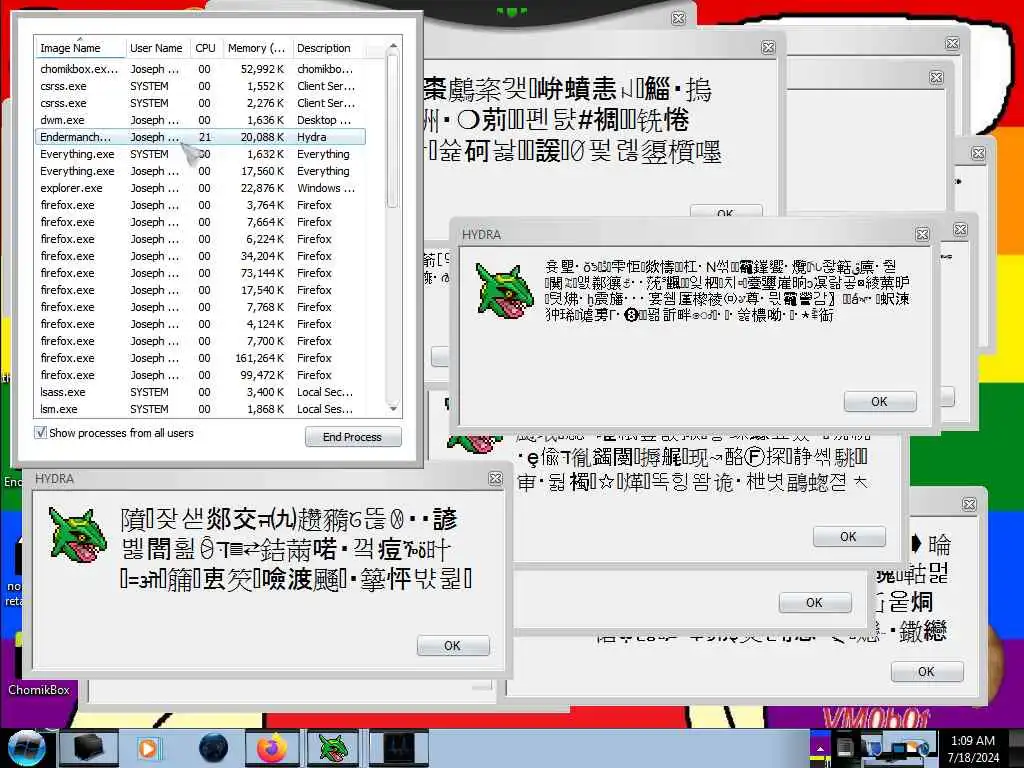Viewport: 1024px width, 768px height.
Task: Open the ChomikBox desktop shortcut
Action: pyautogui.click(x=39, y=690)
